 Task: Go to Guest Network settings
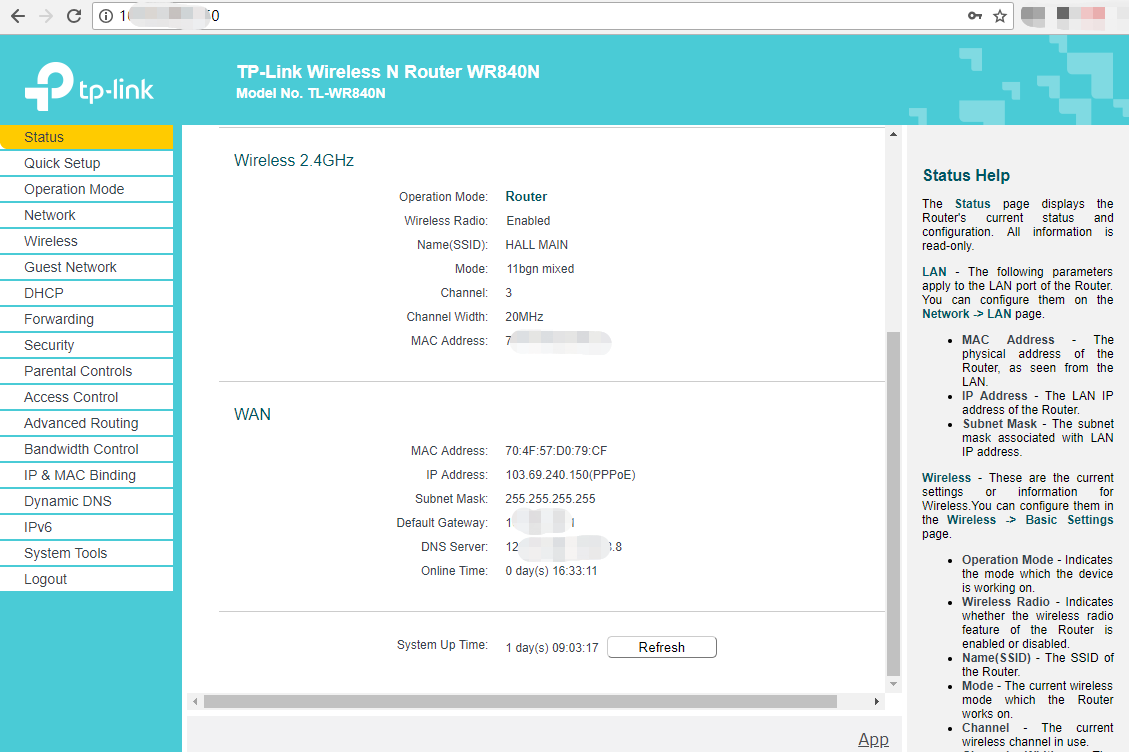point(86,267)
